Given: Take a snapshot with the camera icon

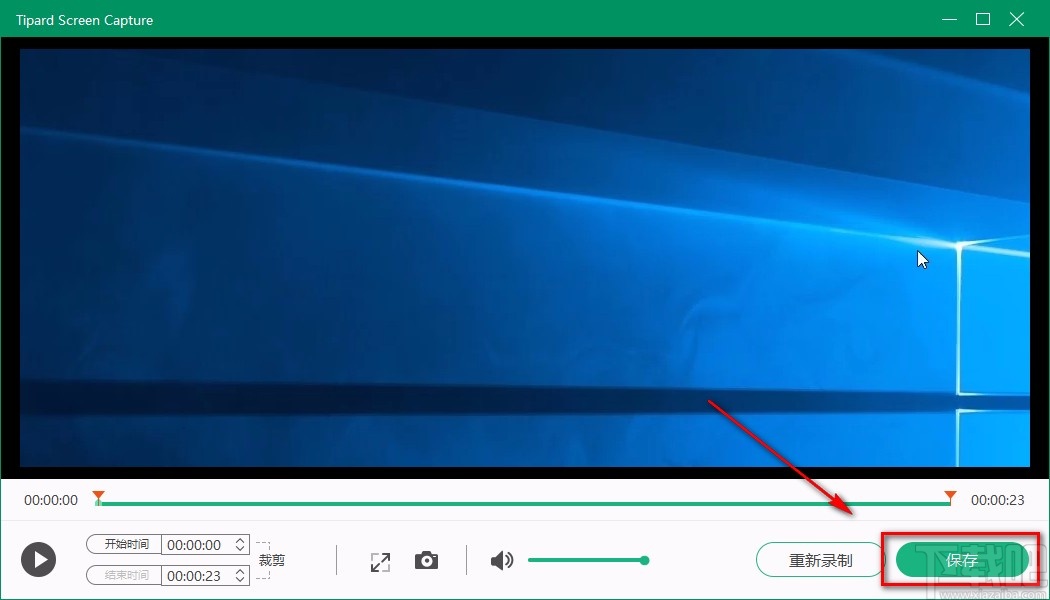Looking at the screenshot, I should click(x=427, y=560).
